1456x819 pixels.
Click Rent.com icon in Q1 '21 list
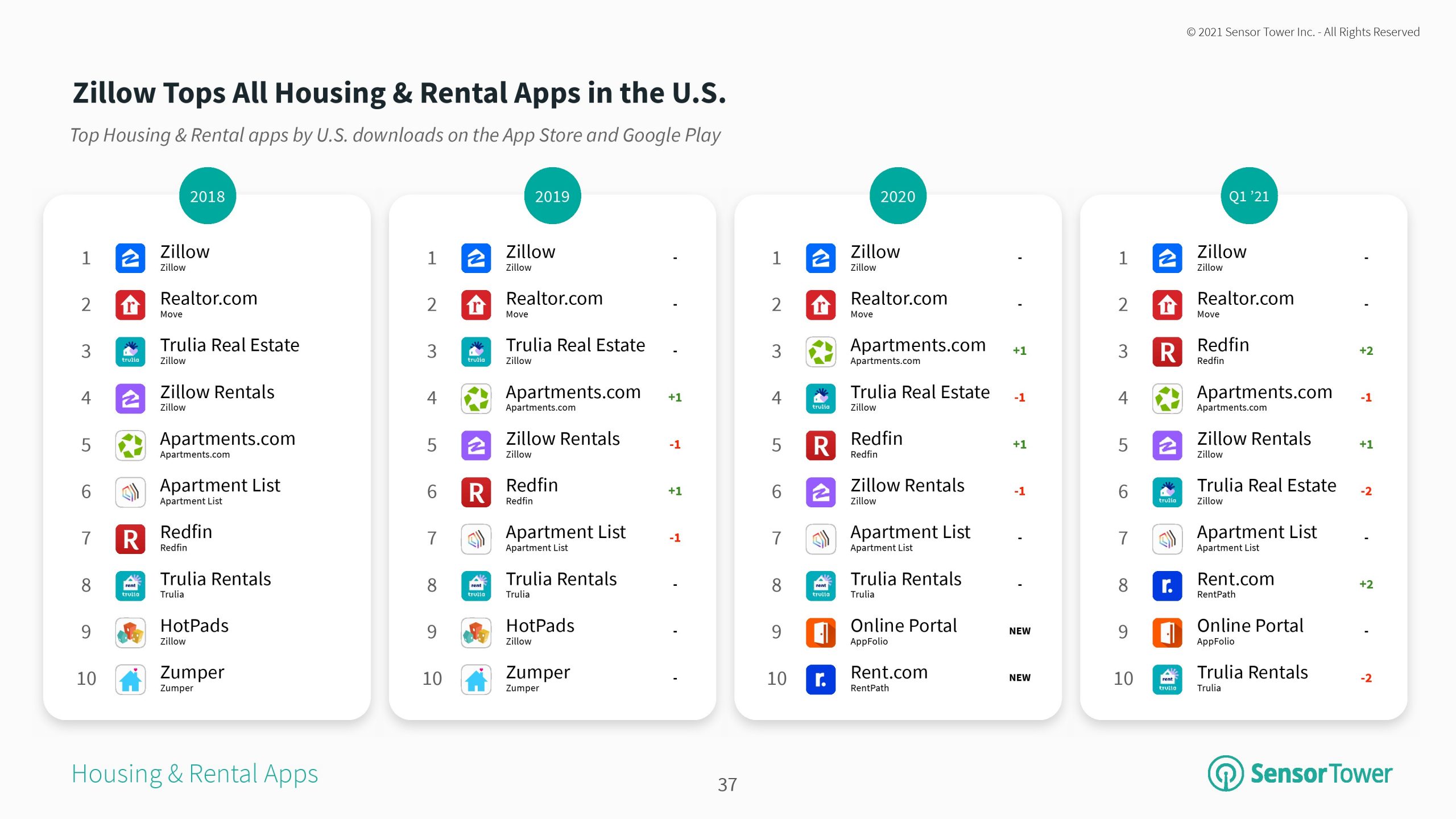[1167, 585]
